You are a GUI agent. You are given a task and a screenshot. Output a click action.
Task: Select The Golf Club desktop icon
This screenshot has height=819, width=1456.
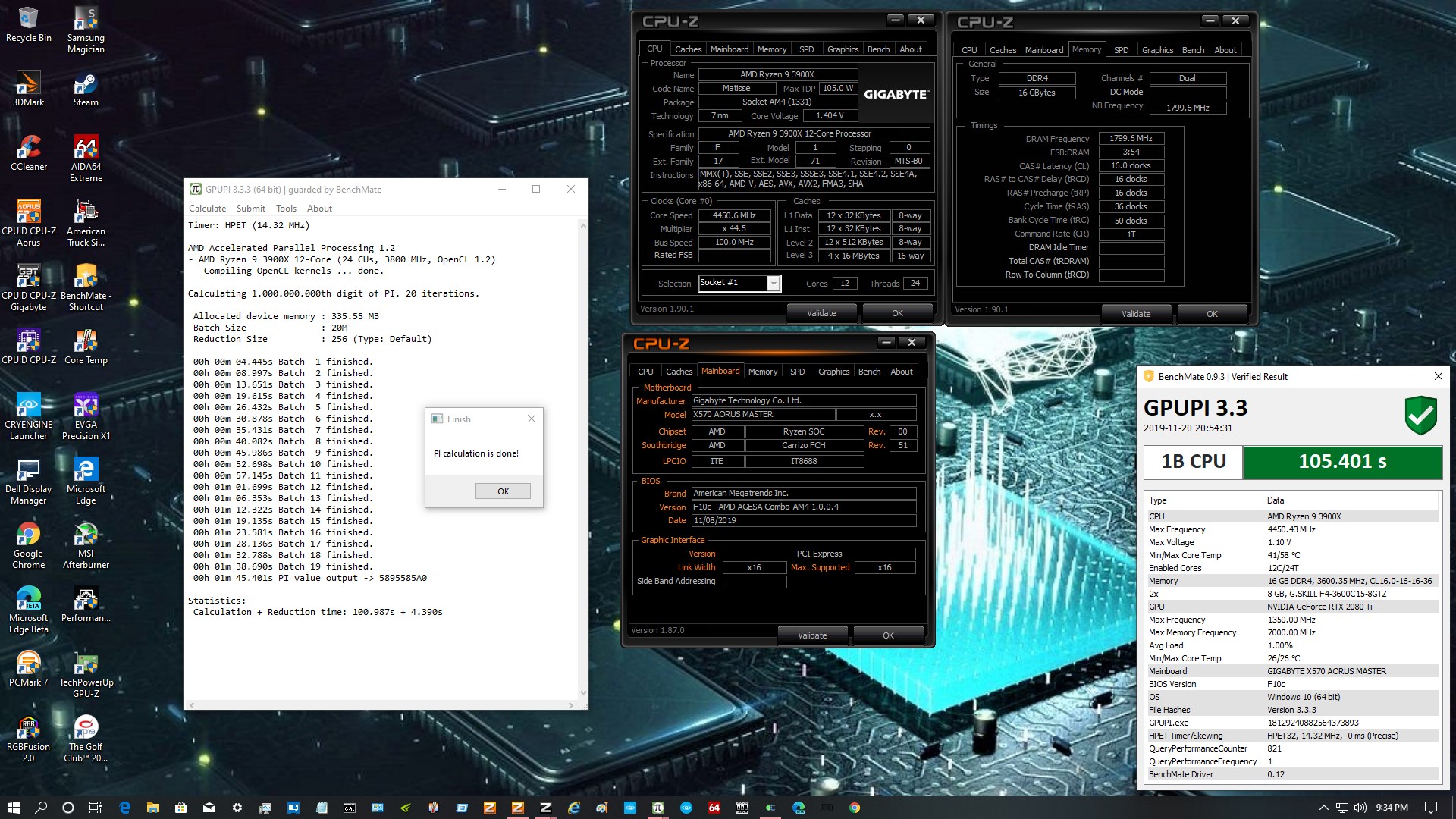click(x=86, y=739)
